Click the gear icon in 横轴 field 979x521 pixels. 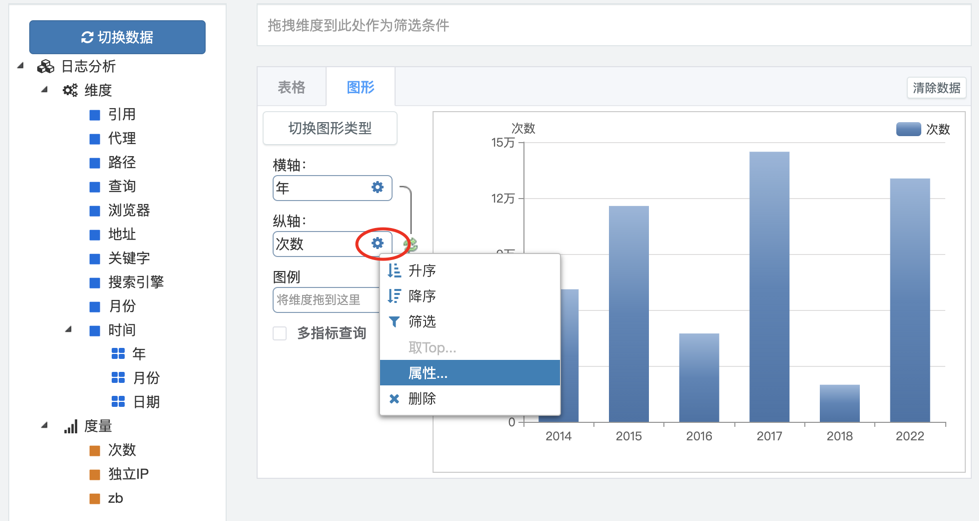[377, 187]
